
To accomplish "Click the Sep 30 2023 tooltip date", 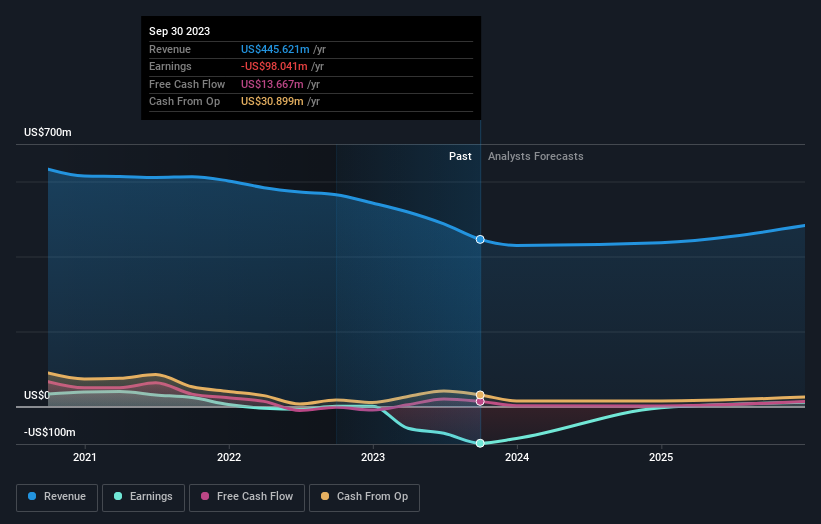I will [180, 31].
